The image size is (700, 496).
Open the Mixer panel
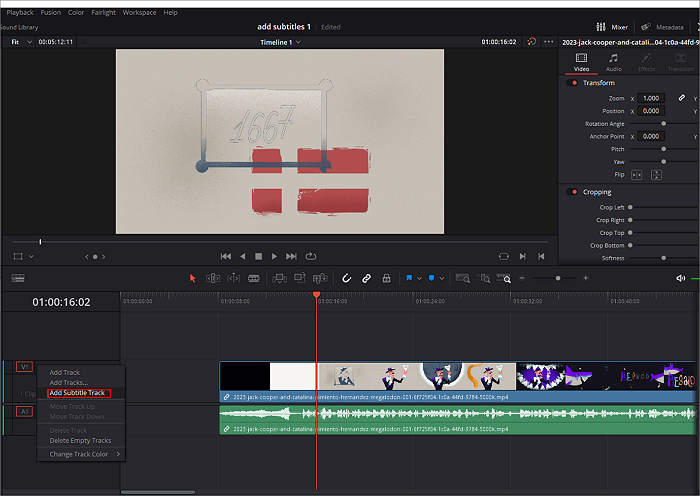coord(612,27)
